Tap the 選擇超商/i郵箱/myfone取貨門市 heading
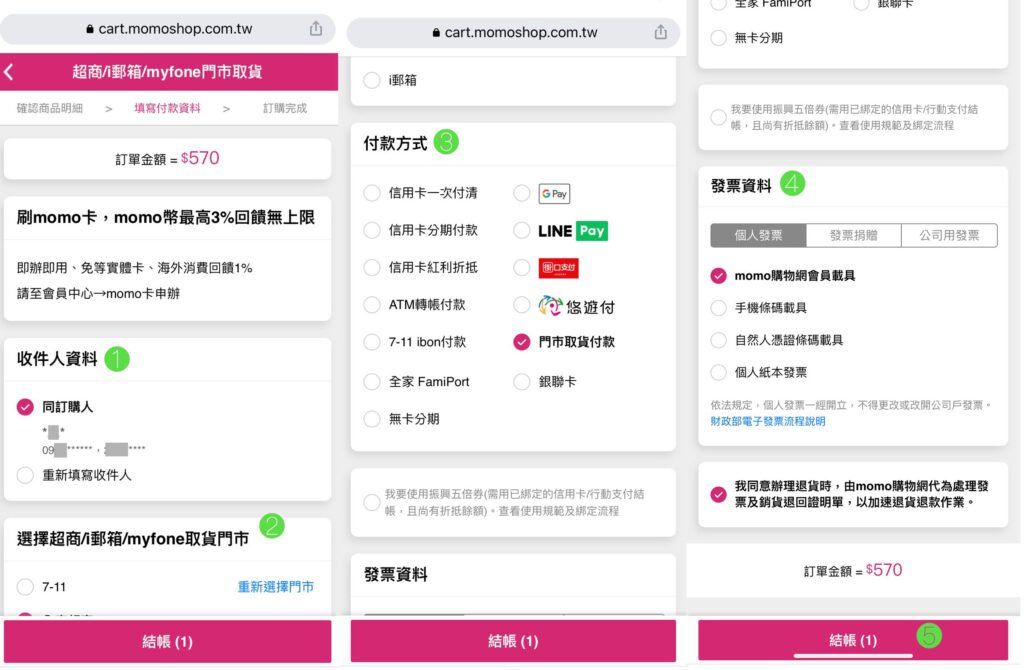The height and width of the screenshot is (670, 1024). 133,539
